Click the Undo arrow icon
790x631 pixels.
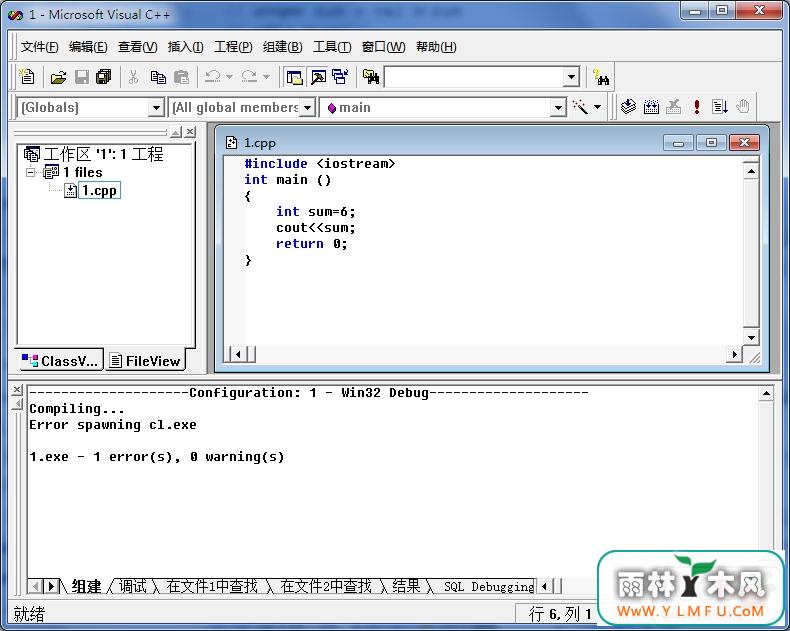(213, 77)
